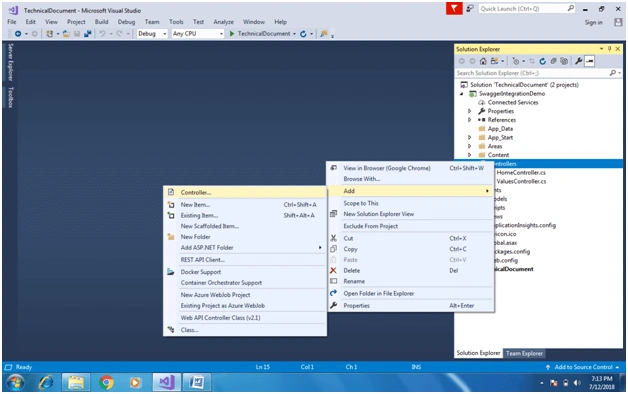Click the Solution Explorer search magnifier icon
628x394 pixels.
point(613,73)
